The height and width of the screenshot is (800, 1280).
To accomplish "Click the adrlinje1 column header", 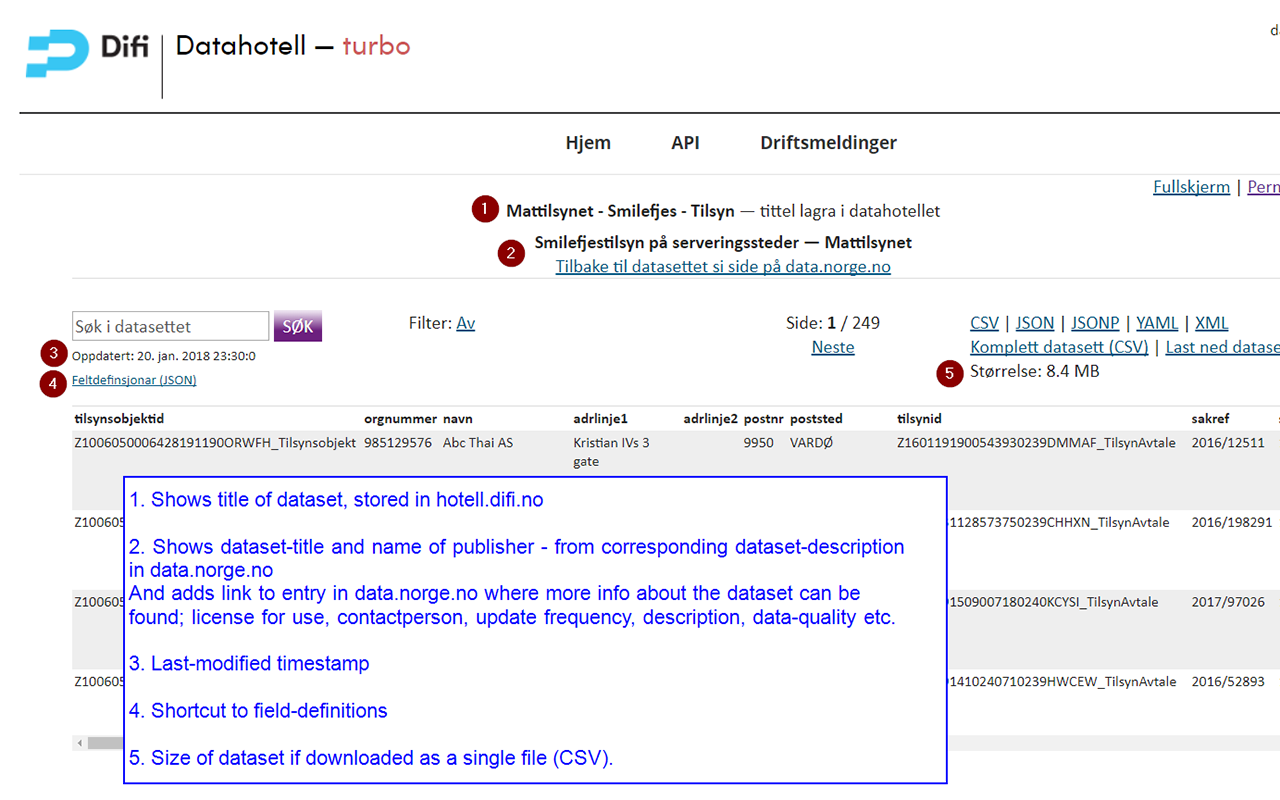I will [600, 419].
